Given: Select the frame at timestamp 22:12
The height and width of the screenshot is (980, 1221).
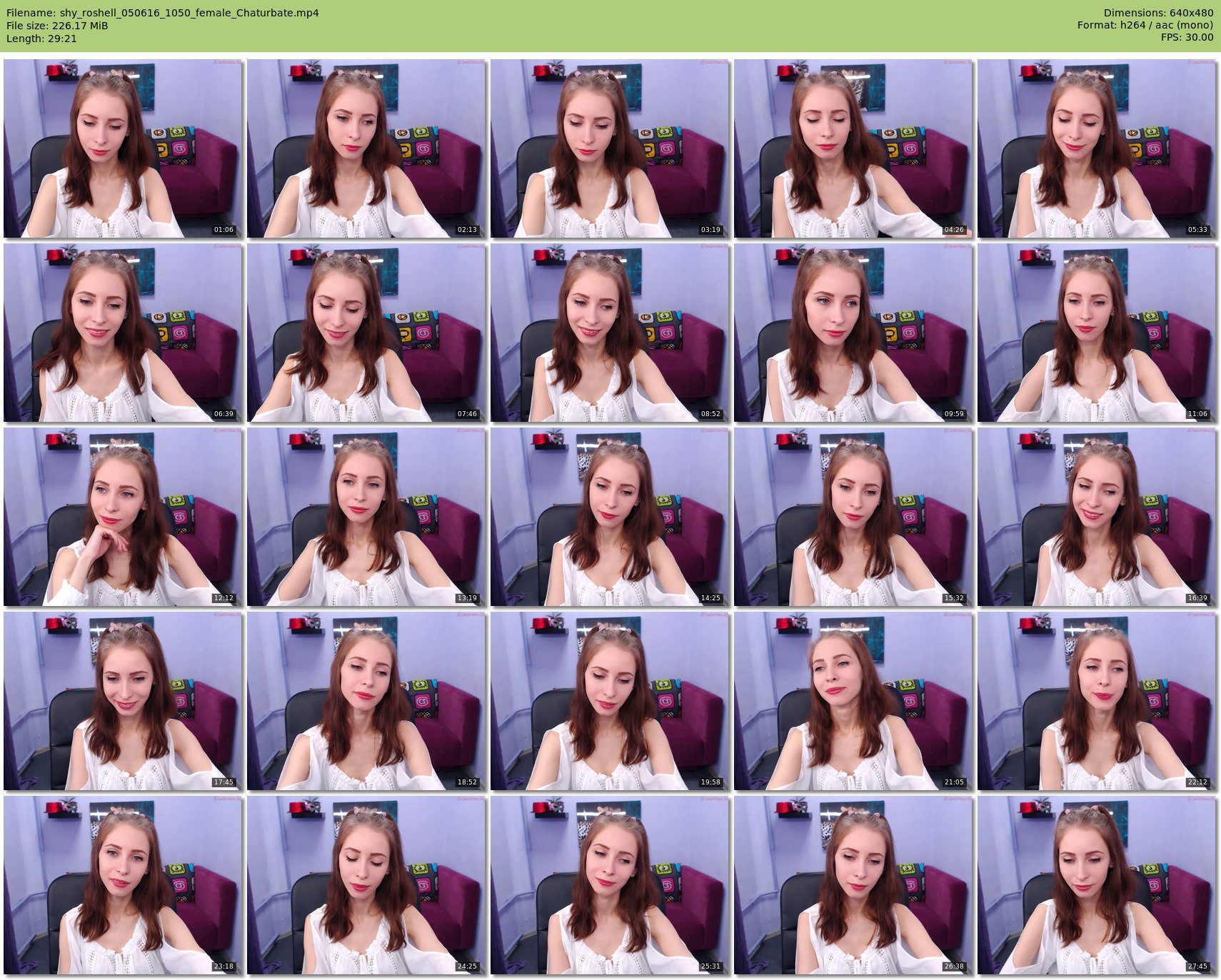Looking at the screenshot, I should 1097,701.
